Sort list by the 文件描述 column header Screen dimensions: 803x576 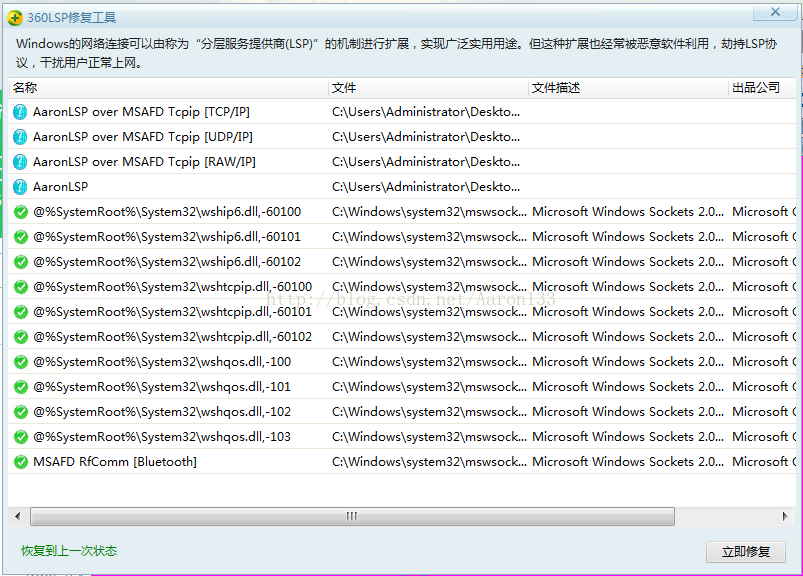click(x=628, y=88)
